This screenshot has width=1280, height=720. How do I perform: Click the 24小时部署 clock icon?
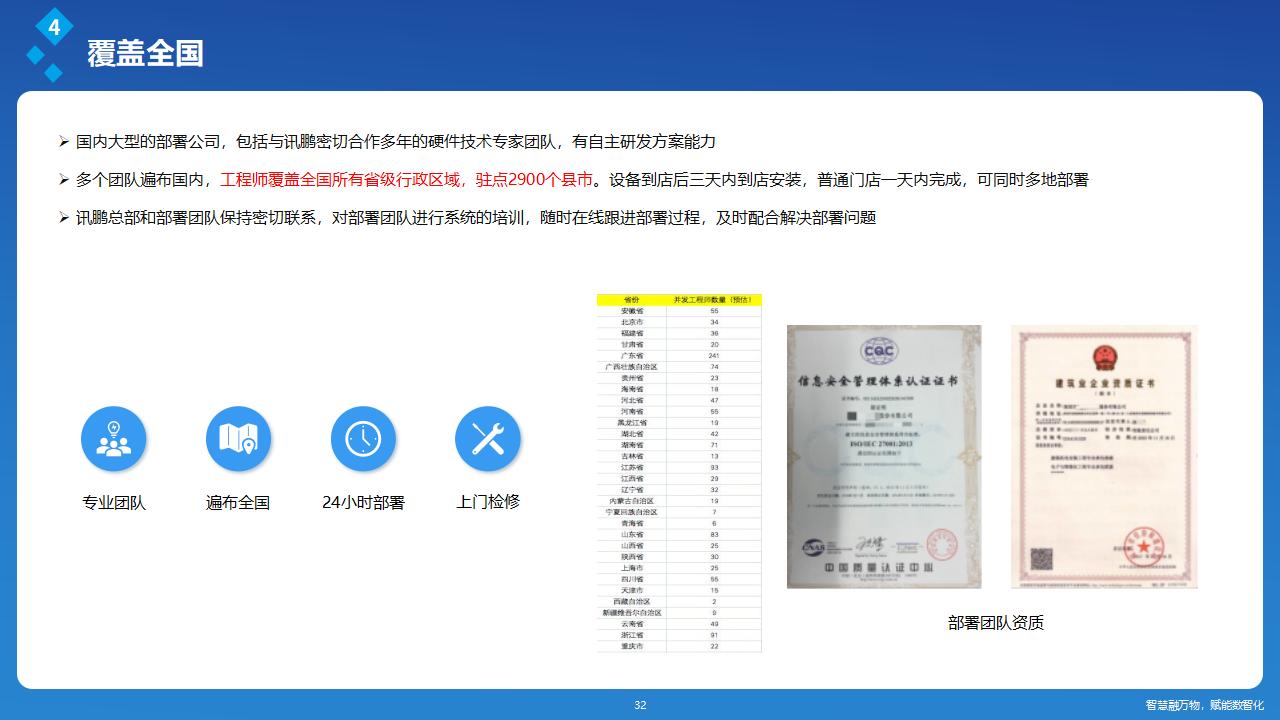coord(363,439)
